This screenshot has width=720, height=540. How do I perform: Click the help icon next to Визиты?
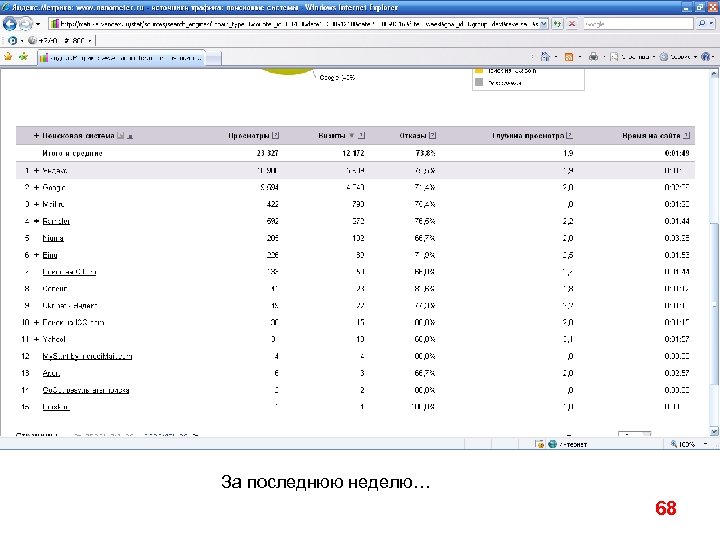[x=361, y=135]
